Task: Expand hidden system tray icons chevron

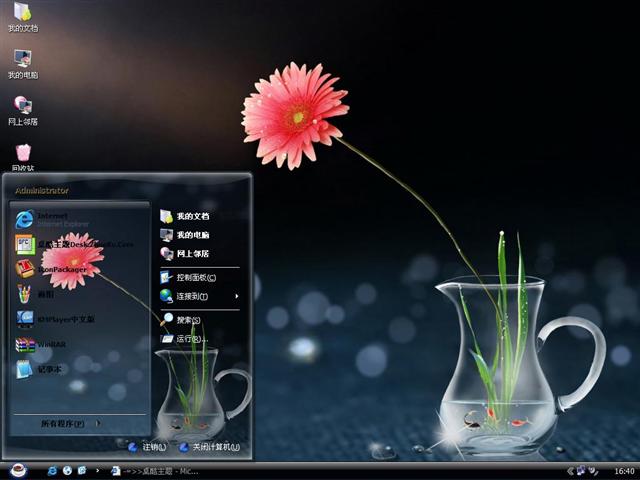Action: click(x=570, y=471)
